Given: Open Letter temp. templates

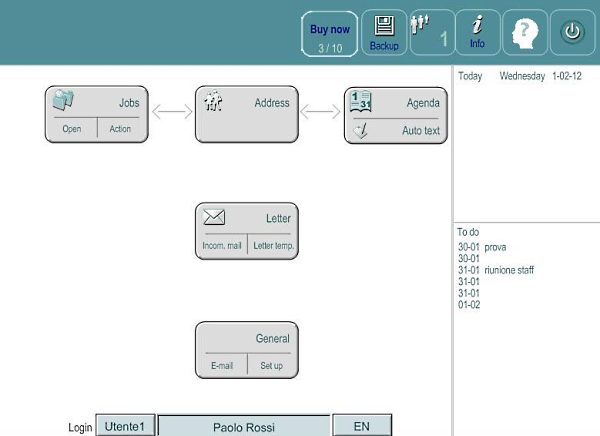Looking at the screenshot, I should coord(272,246).
